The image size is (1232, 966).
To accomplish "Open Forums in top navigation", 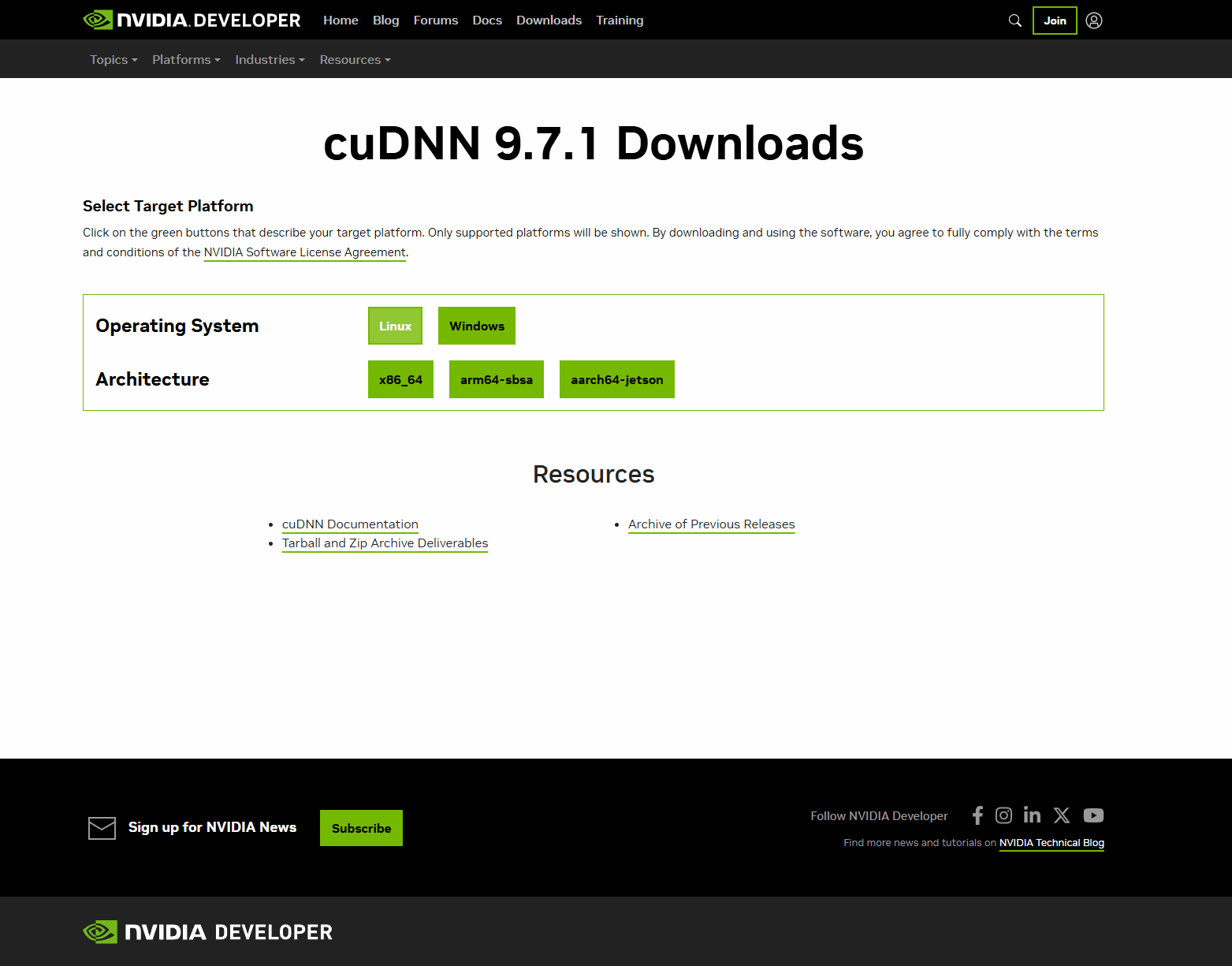I will (x=435, y=21).
